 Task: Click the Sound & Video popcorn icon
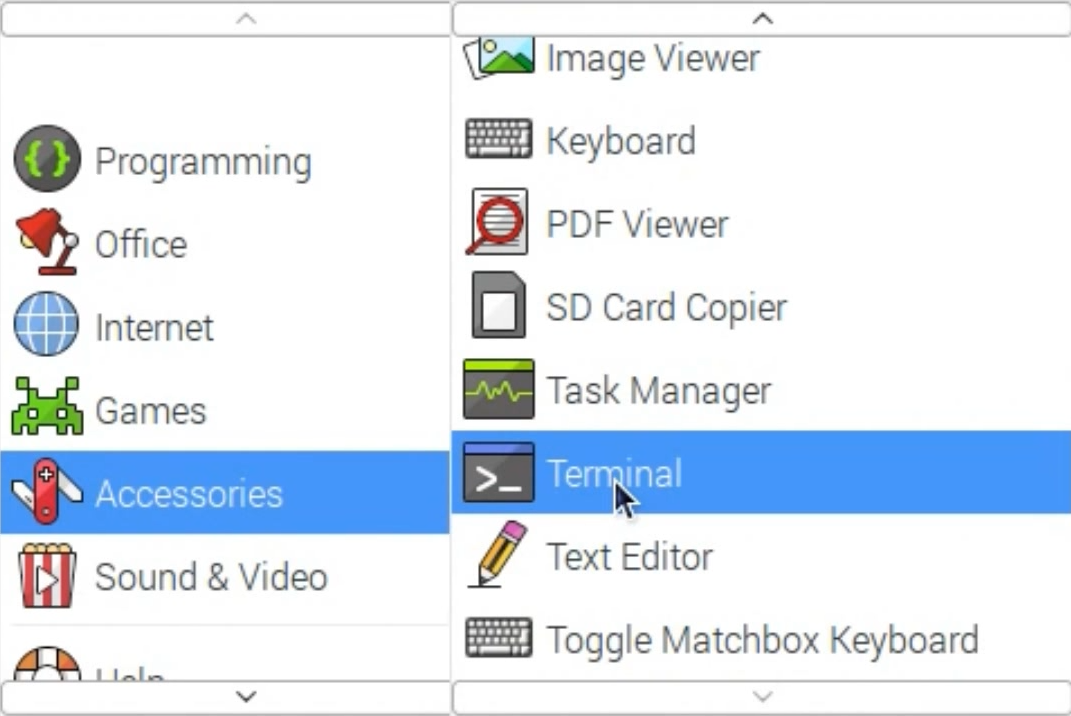(46, 575)
